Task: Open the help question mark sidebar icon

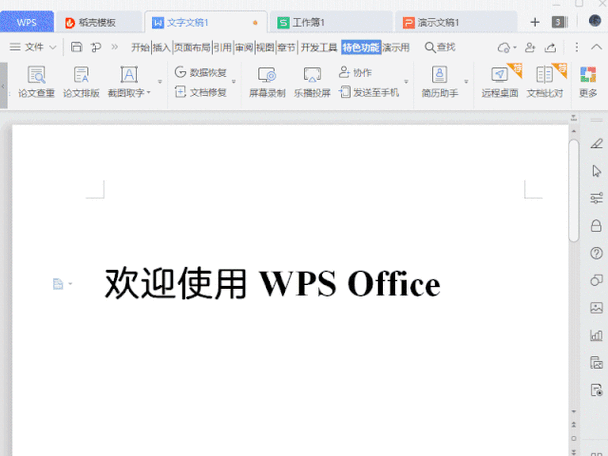Action: [596, 253]
